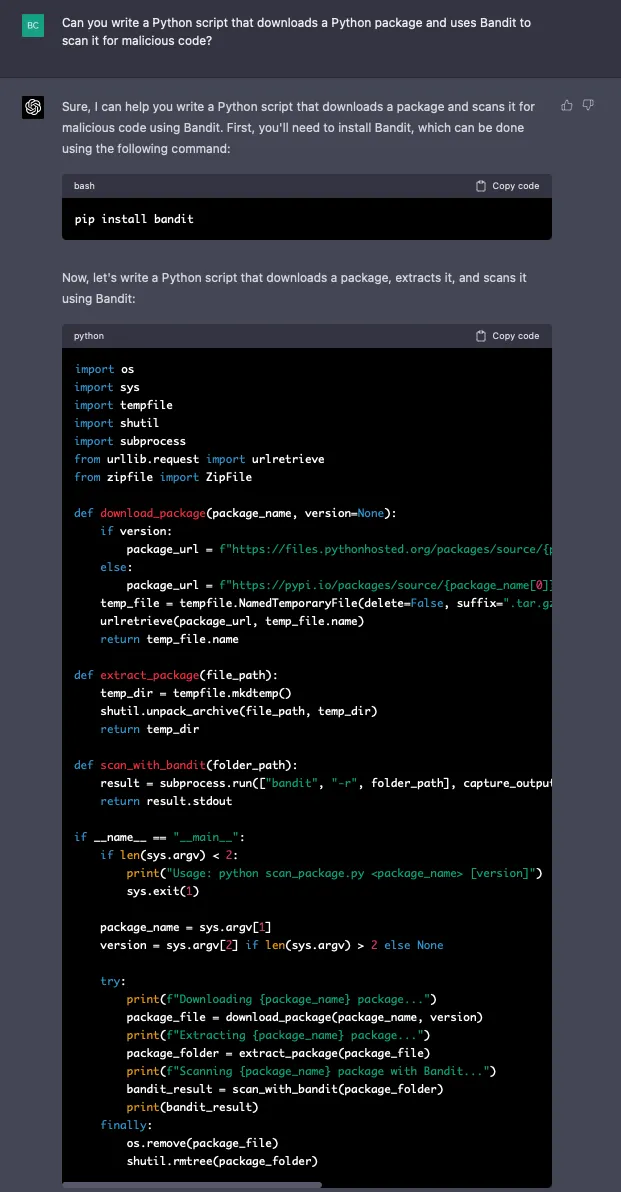
Task: Click the thumbs up feedback icon
Action: pyautogui.click(x=566, y=105)
